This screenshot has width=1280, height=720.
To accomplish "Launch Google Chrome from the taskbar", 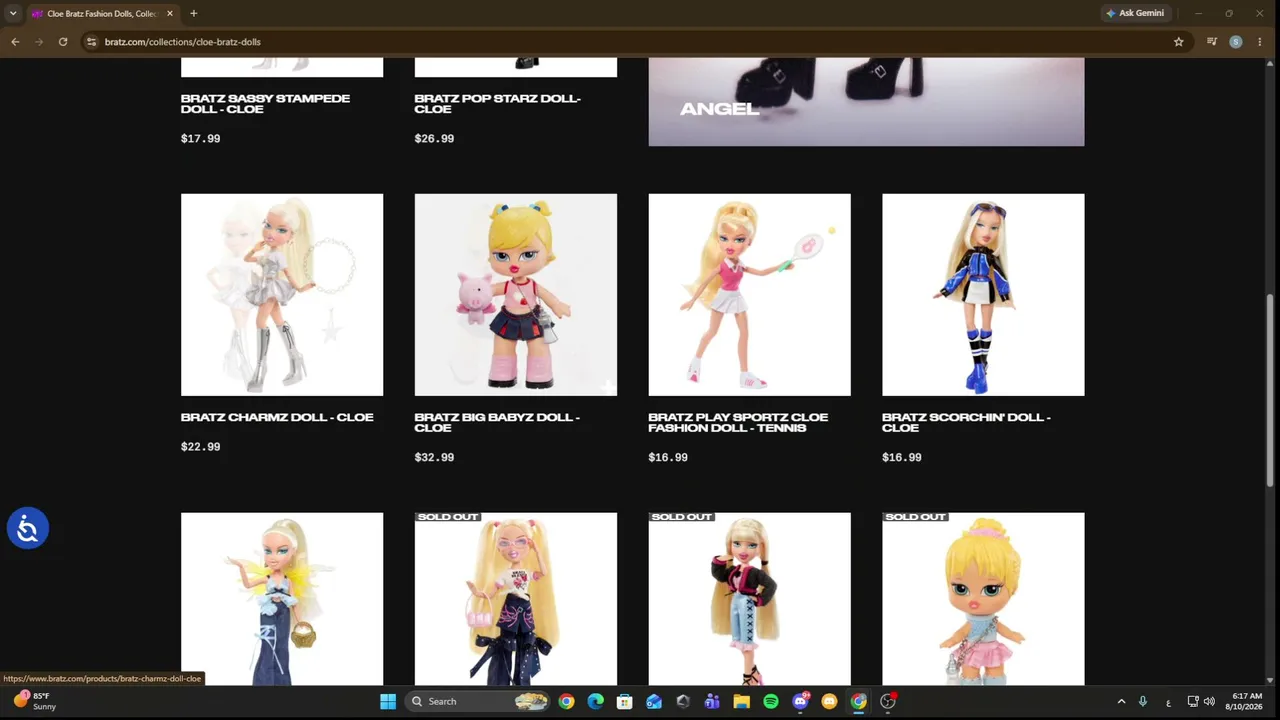I will pyautogui.click(x=566, y=701).
